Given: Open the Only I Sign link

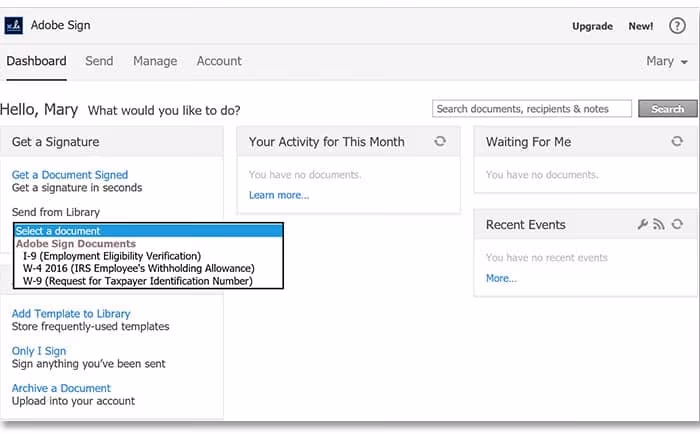Looking at the screenshot, I should [x=37, y=351].
